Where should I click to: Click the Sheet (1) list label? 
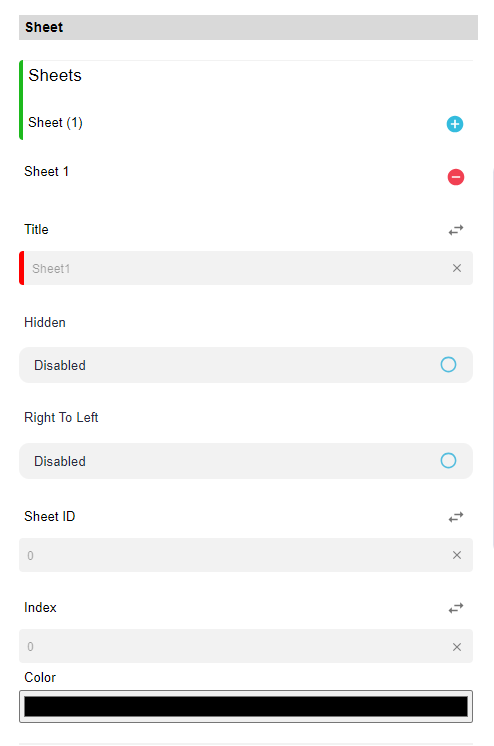point(55,123)
